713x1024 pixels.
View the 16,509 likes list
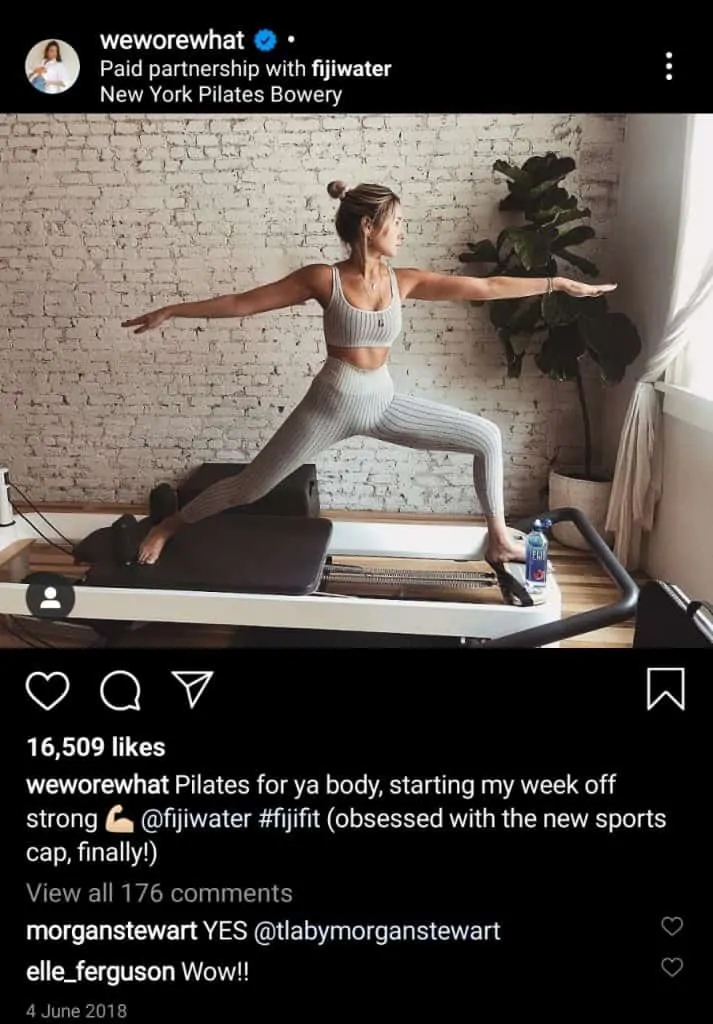click(96, 748)
